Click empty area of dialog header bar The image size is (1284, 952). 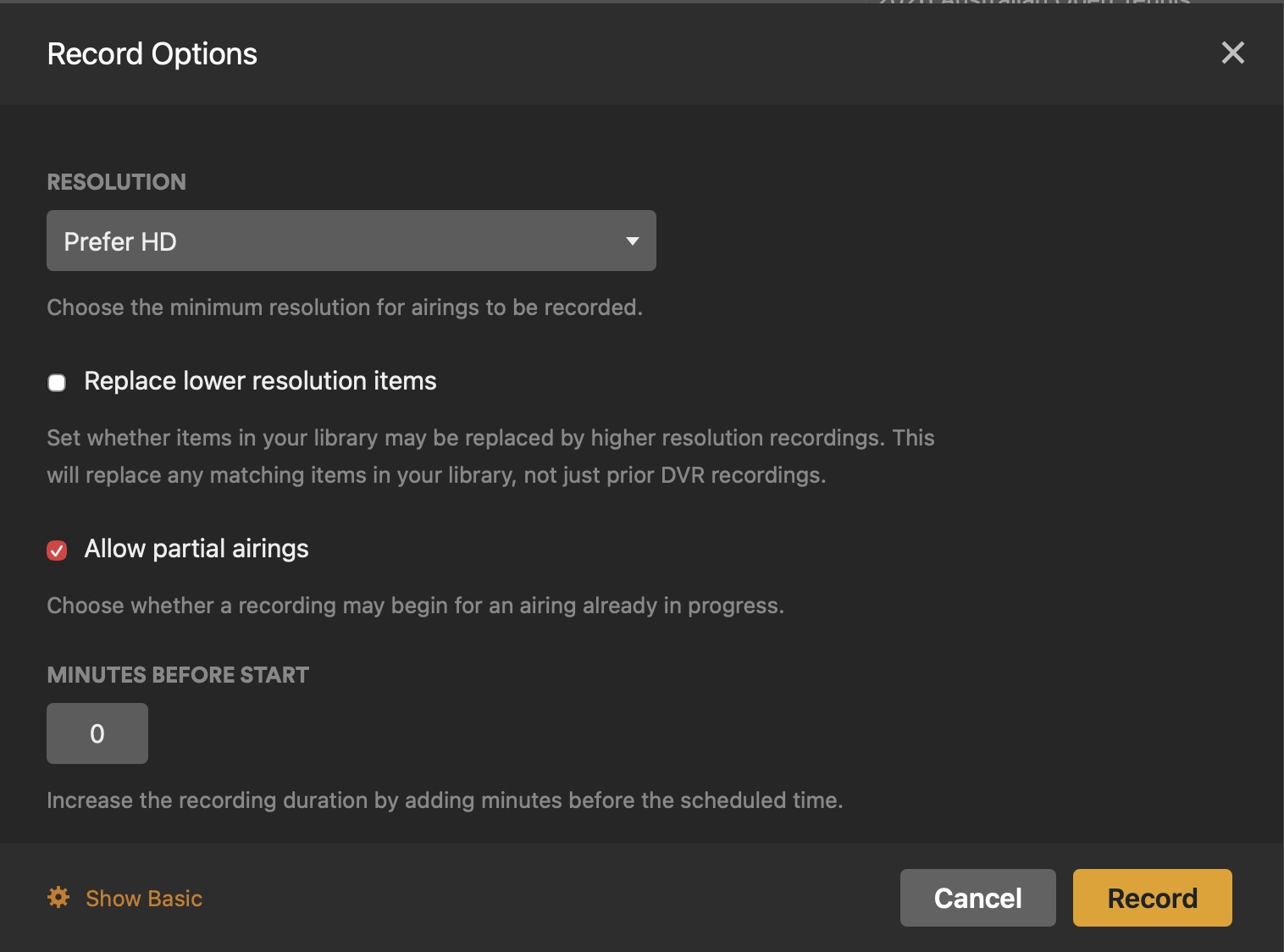point(720,54)
